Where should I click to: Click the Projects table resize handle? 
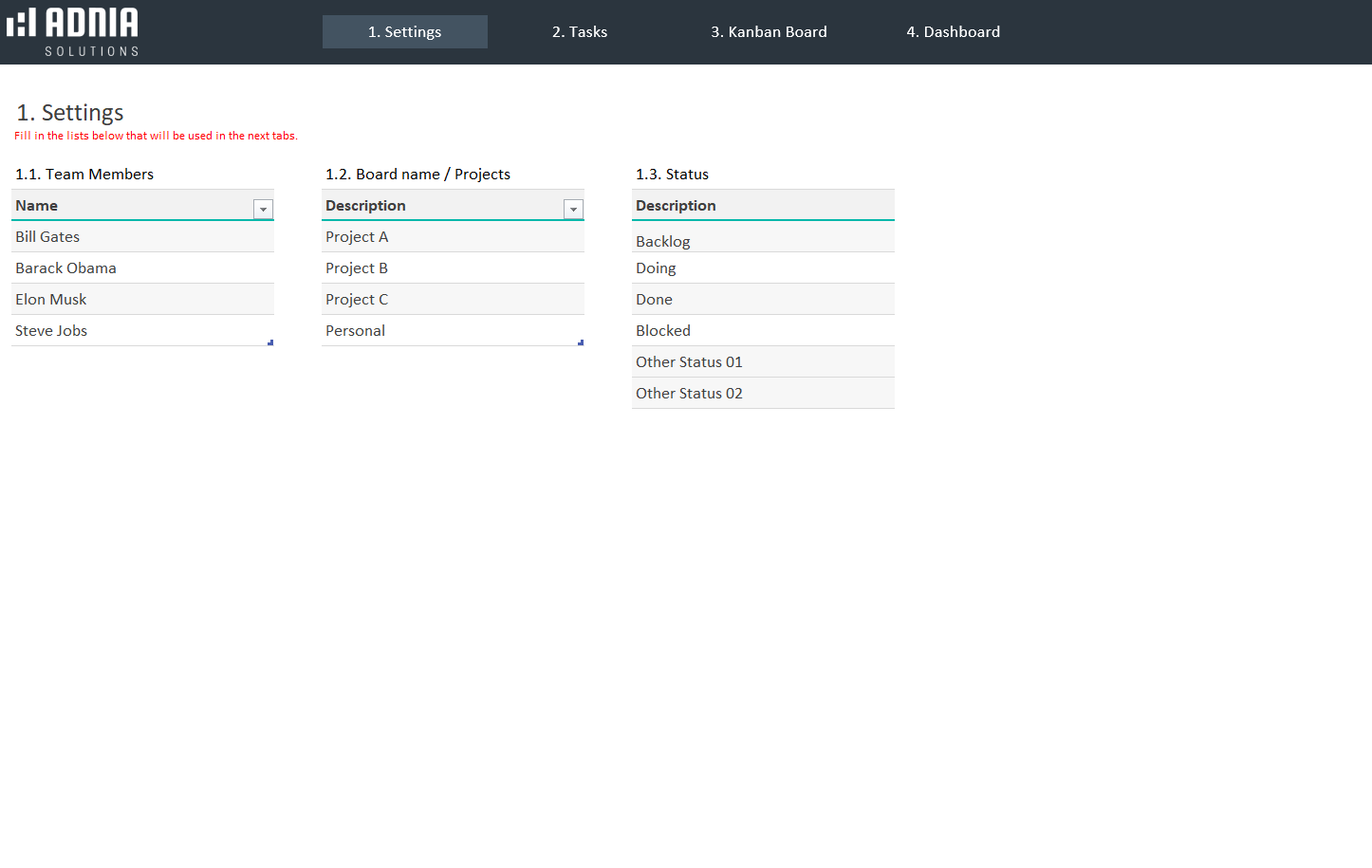pyautogui.click(x=581, y=342)
